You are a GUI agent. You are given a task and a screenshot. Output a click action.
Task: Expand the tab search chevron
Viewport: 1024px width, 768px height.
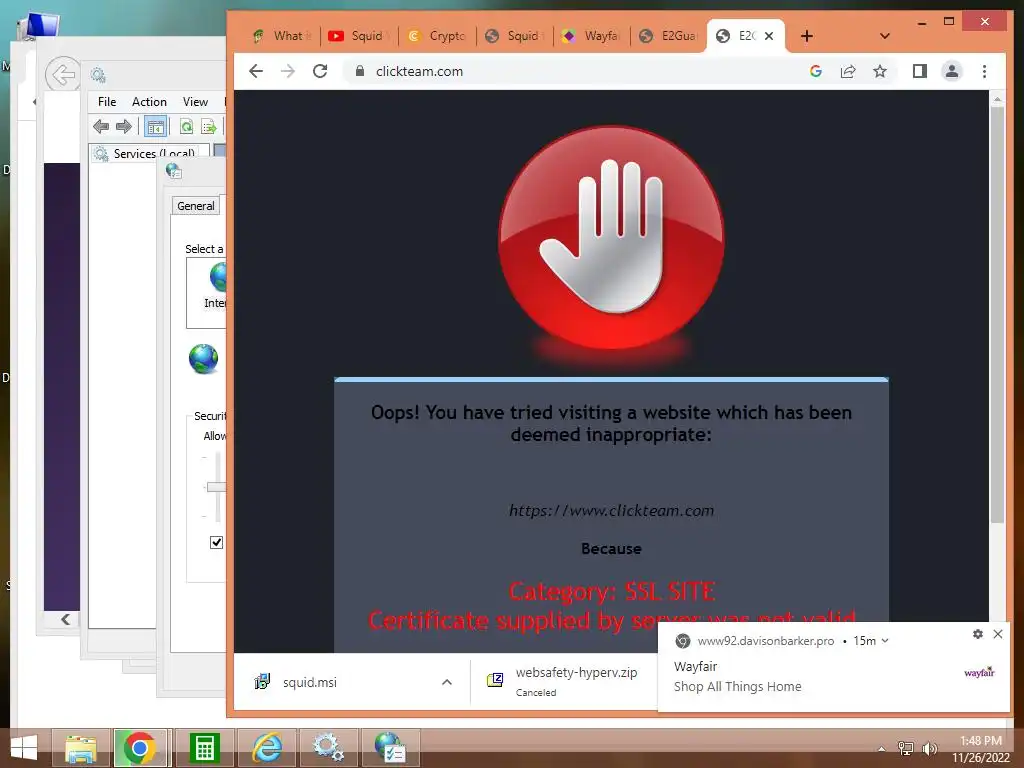[x=885, y=36]
